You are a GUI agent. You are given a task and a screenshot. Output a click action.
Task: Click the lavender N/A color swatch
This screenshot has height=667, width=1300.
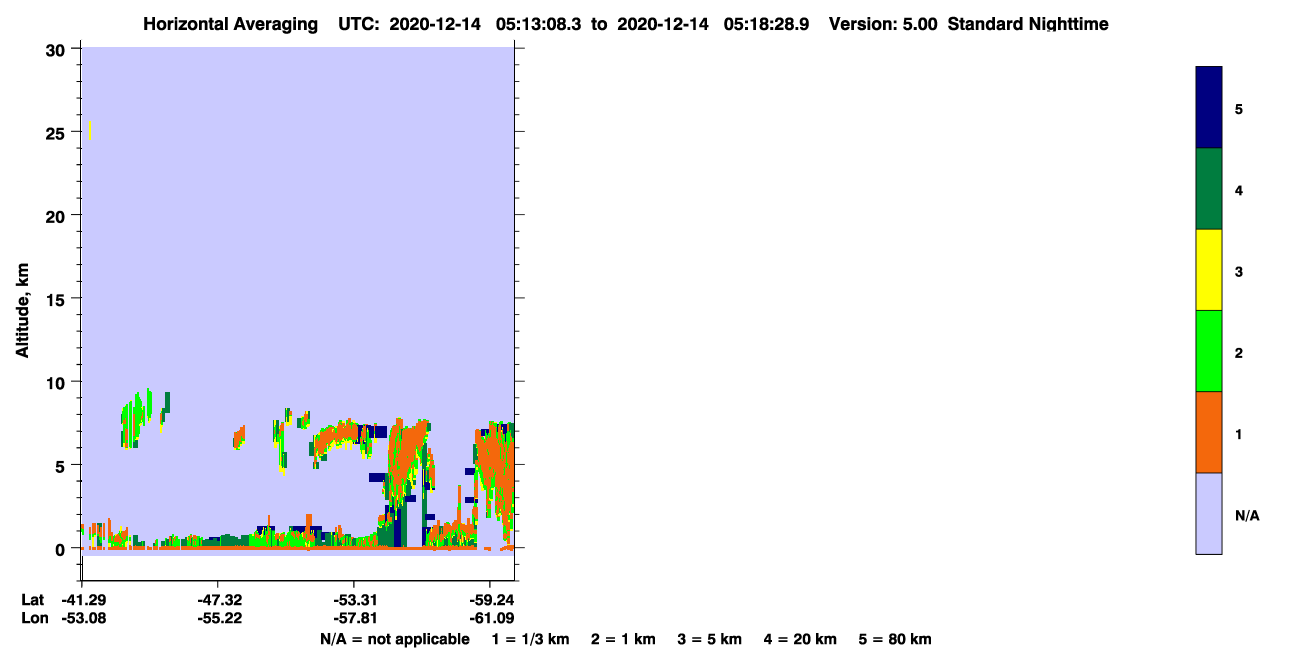[1208, 513]
